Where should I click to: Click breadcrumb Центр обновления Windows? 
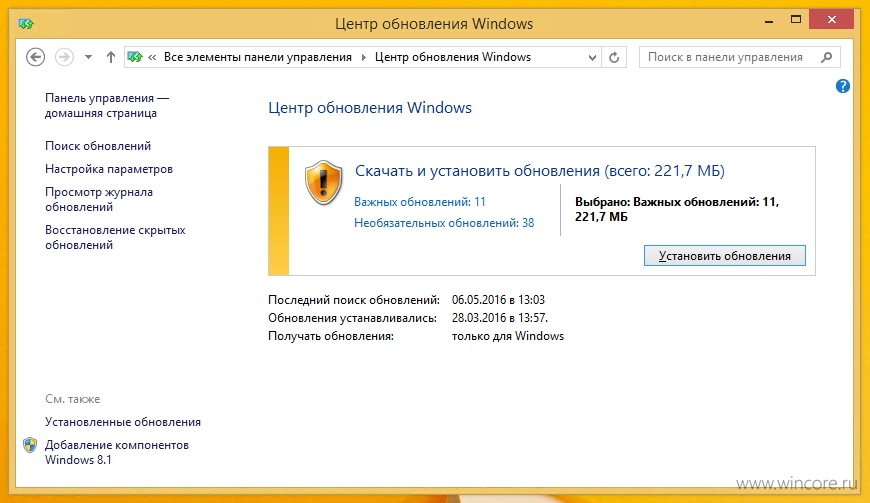(x=453, y=57)
